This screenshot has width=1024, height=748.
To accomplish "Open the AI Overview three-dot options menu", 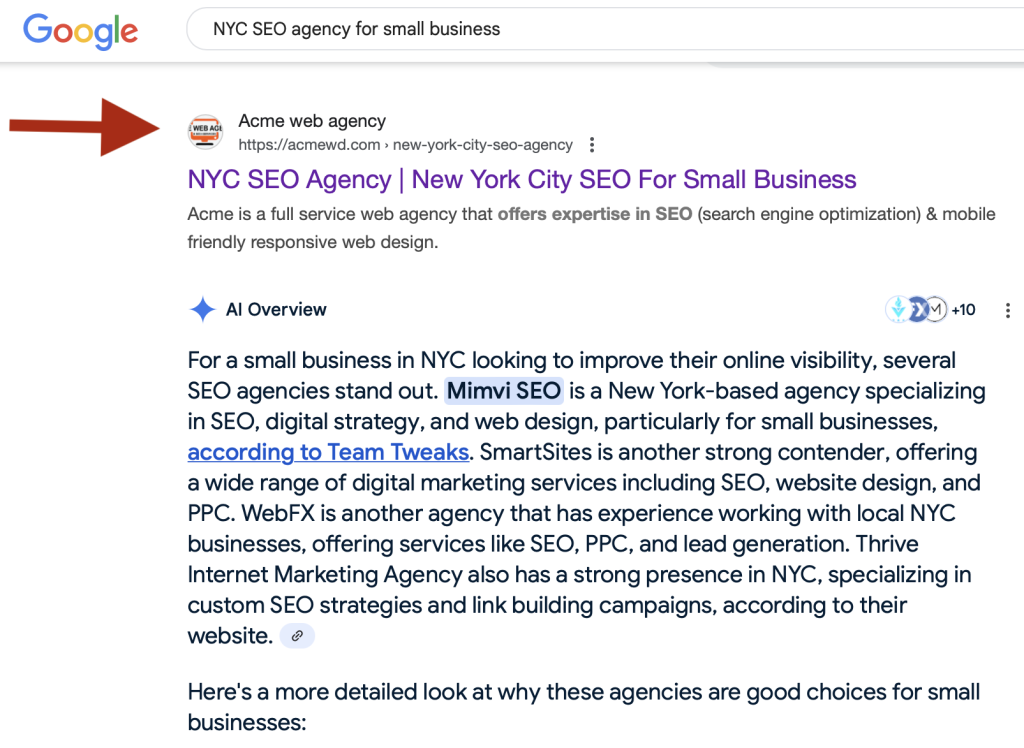I will [1008, 310].
